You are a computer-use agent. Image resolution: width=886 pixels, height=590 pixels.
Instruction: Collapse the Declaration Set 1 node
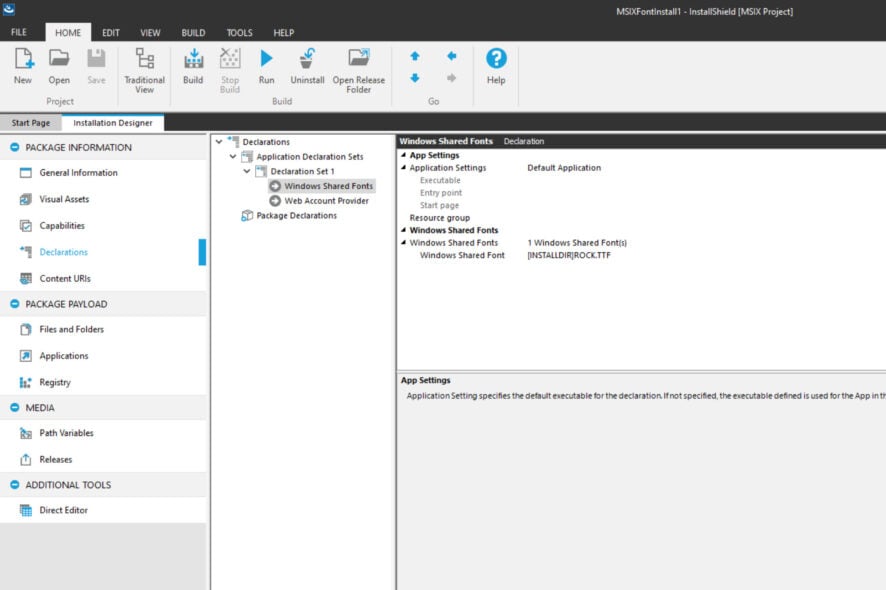[247, 171]
